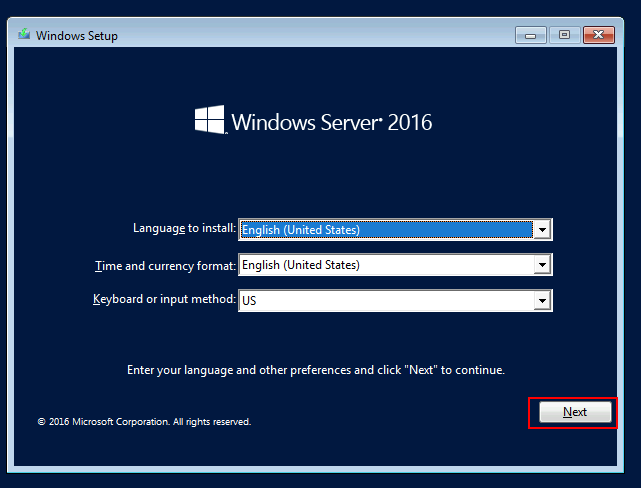Expand the Language to install dropdown arrow
Image resolution: width=641 pixels, height=488 pixels.
pos(542,230)
